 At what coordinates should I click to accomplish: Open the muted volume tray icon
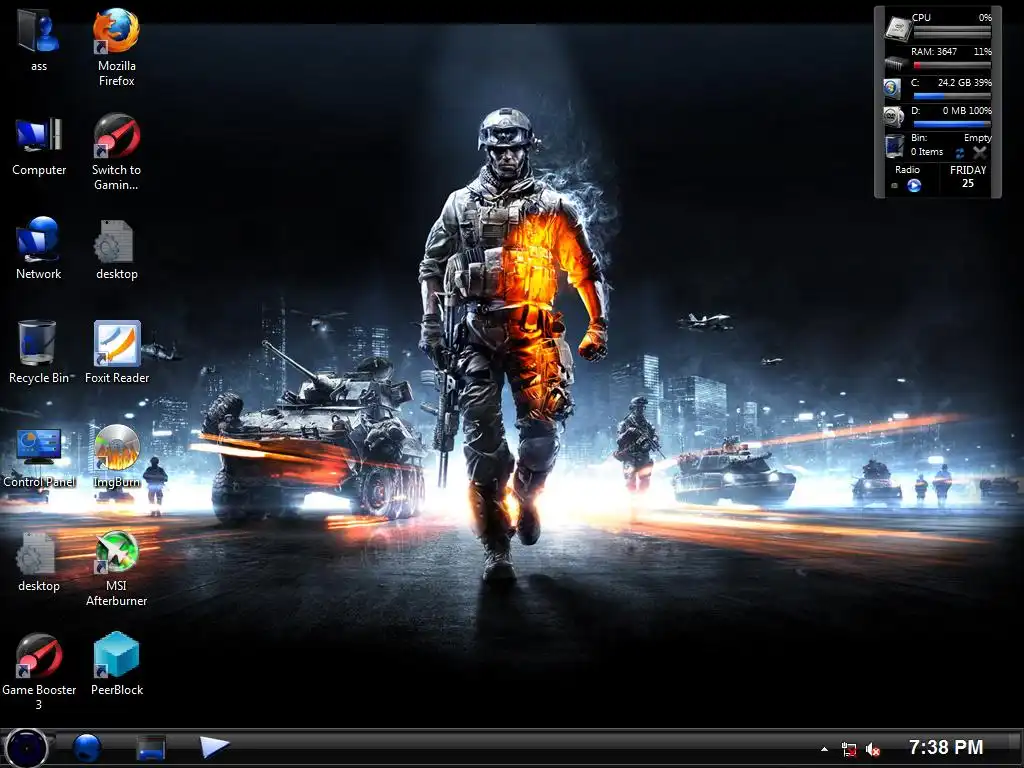coord(872,750)
